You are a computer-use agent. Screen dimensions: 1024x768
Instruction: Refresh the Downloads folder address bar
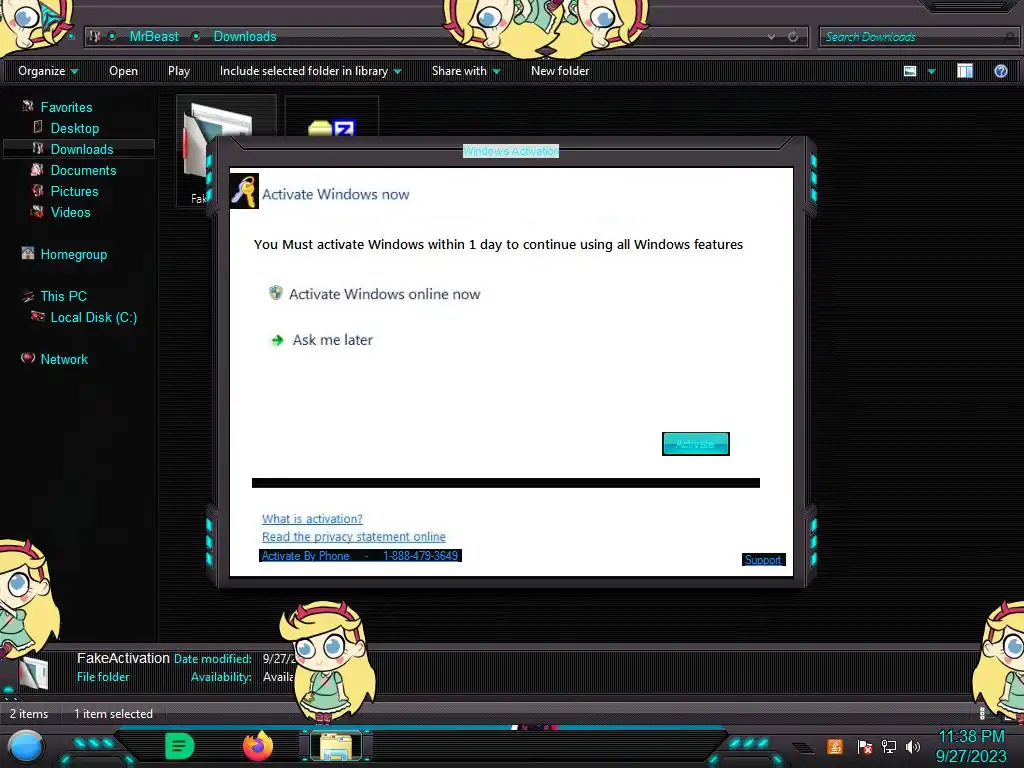point(793,37)
